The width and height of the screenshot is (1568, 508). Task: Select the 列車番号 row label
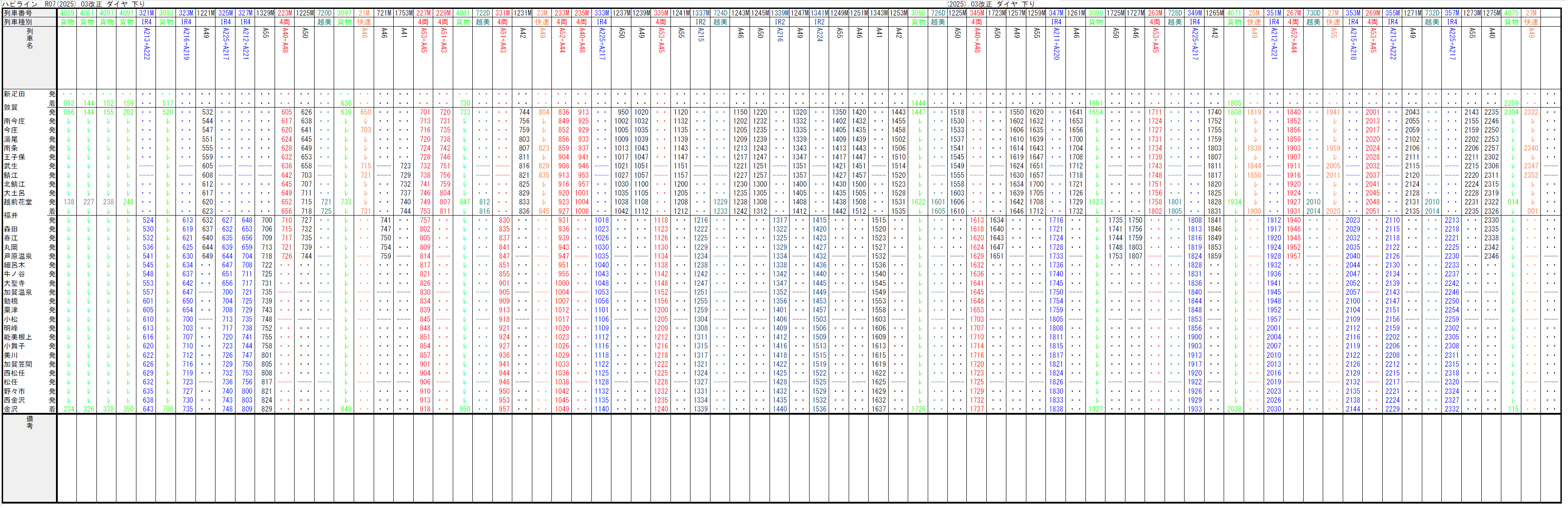(18, 13)
